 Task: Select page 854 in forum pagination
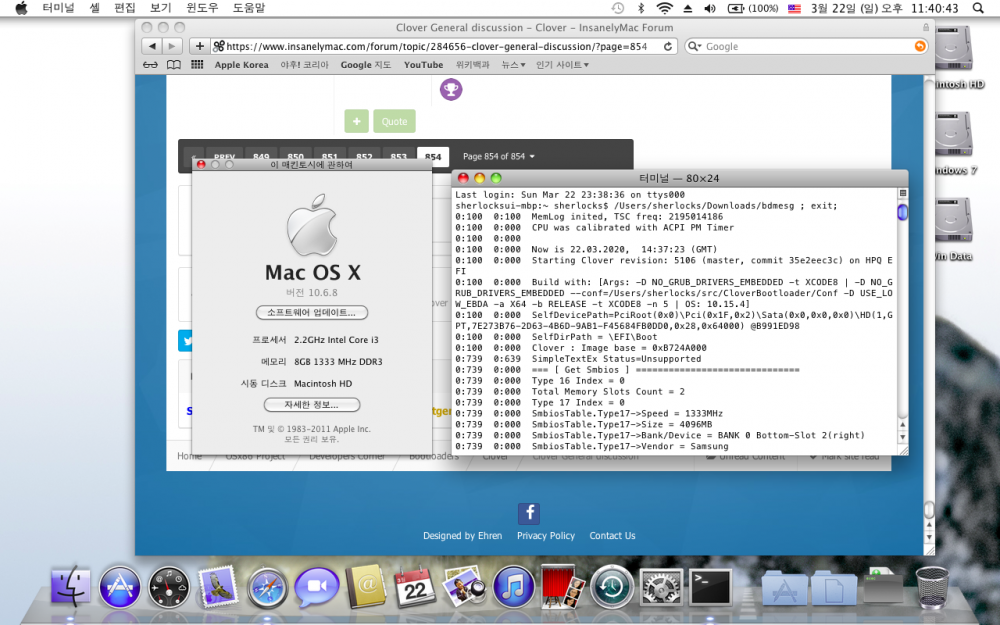click(x=433, y=156)
